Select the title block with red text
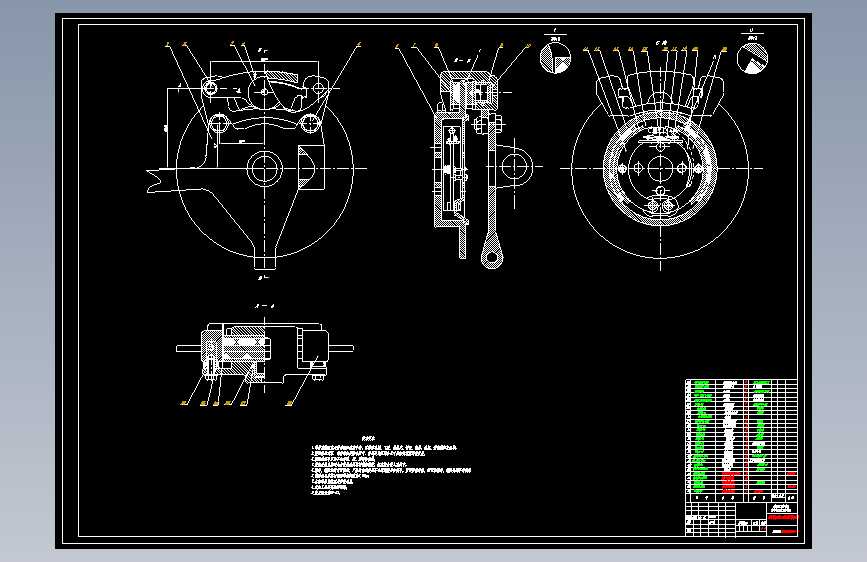 point(741,519)
